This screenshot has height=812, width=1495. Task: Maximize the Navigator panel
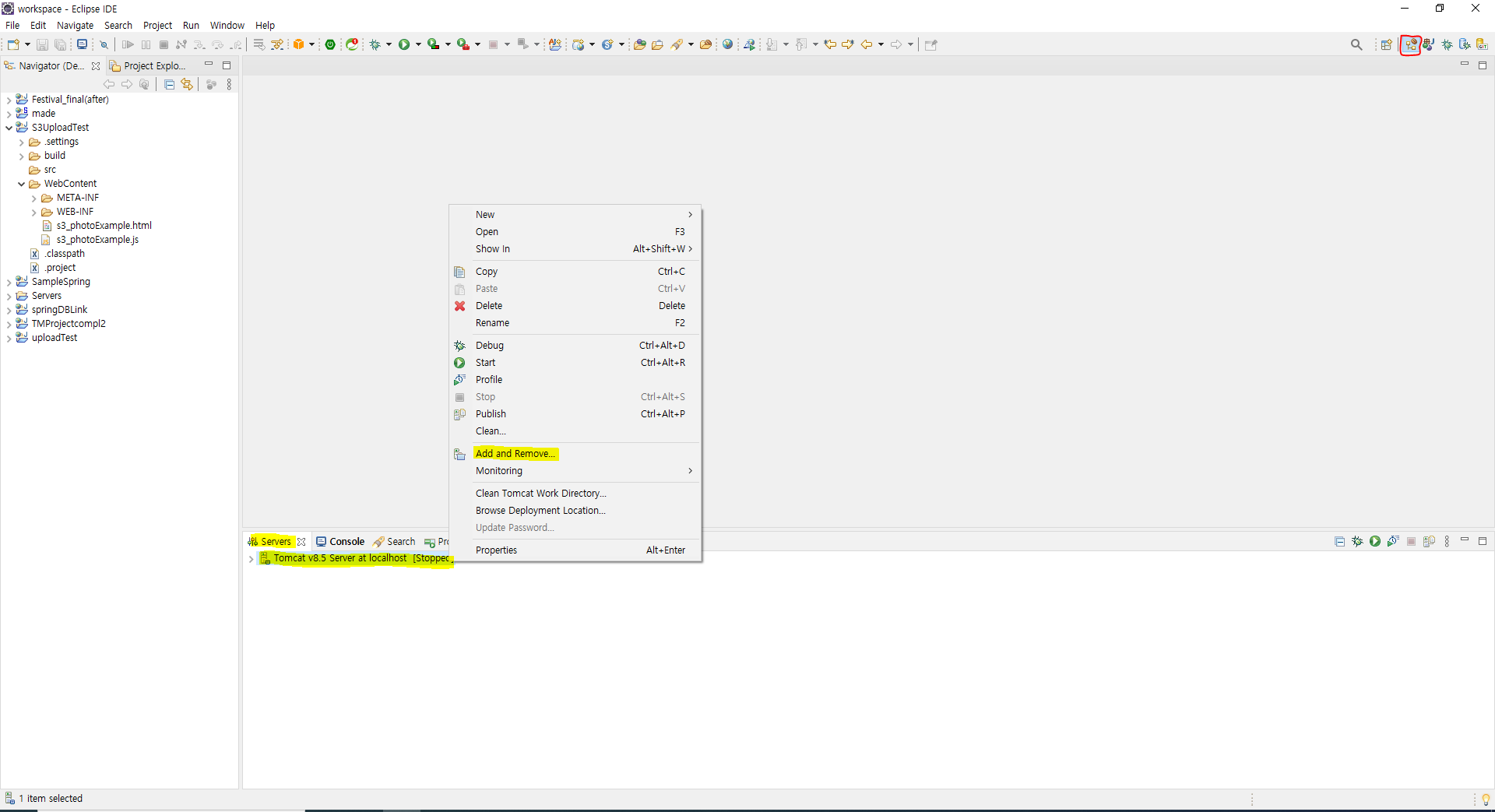(227, 65)
